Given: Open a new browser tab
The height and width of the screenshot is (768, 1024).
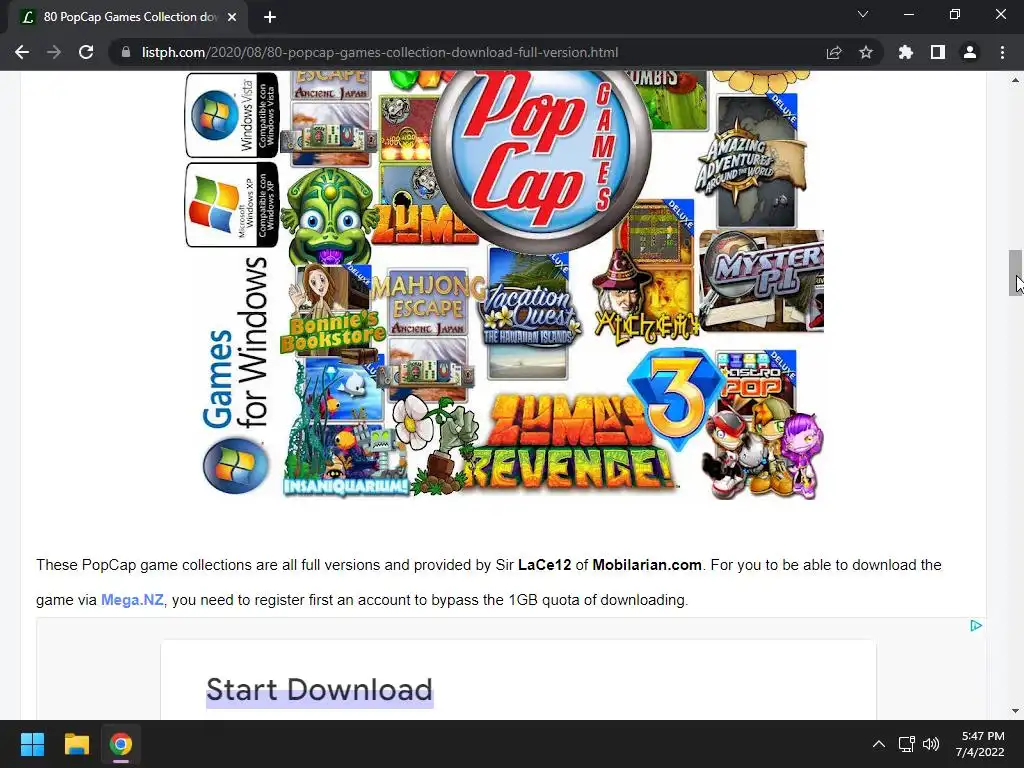Looking at the screenshot, I should coord(270,17).
